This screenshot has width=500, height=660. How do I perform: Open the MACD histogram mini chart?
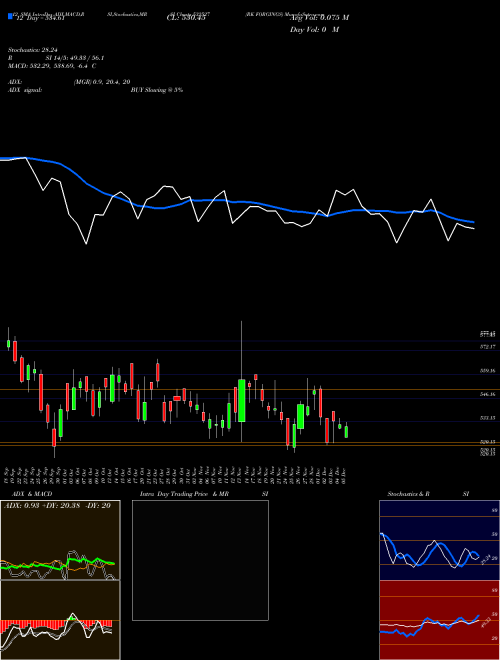coord(60,620)
